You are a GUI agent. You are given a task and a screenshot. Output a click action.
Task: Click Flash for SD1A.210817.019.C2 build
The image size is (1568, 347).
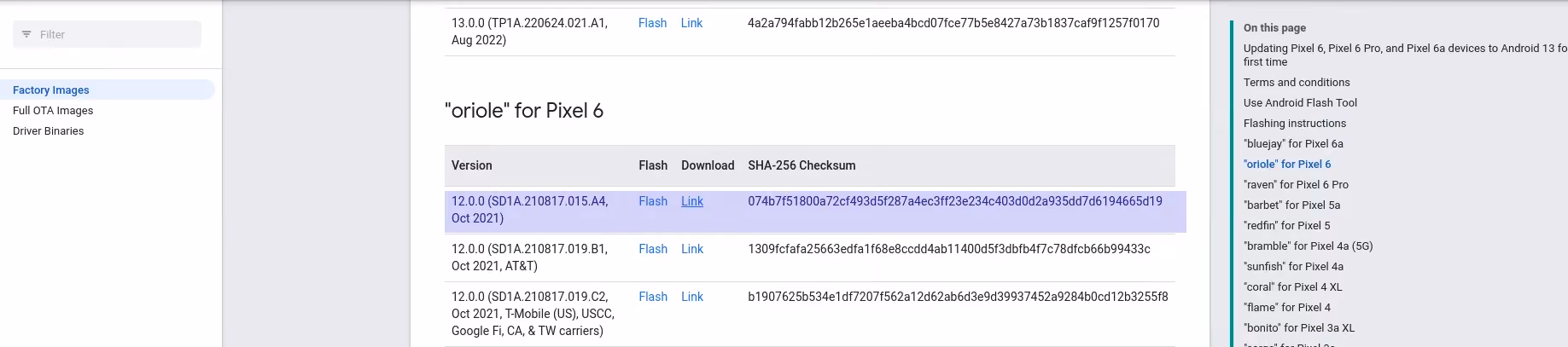[653, 297]
